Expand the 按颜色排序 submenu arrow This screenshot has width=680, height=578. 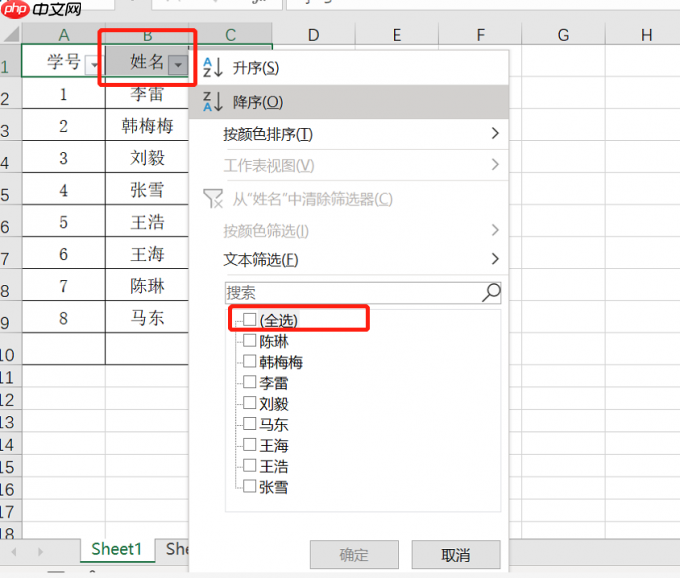coord(495,133)
